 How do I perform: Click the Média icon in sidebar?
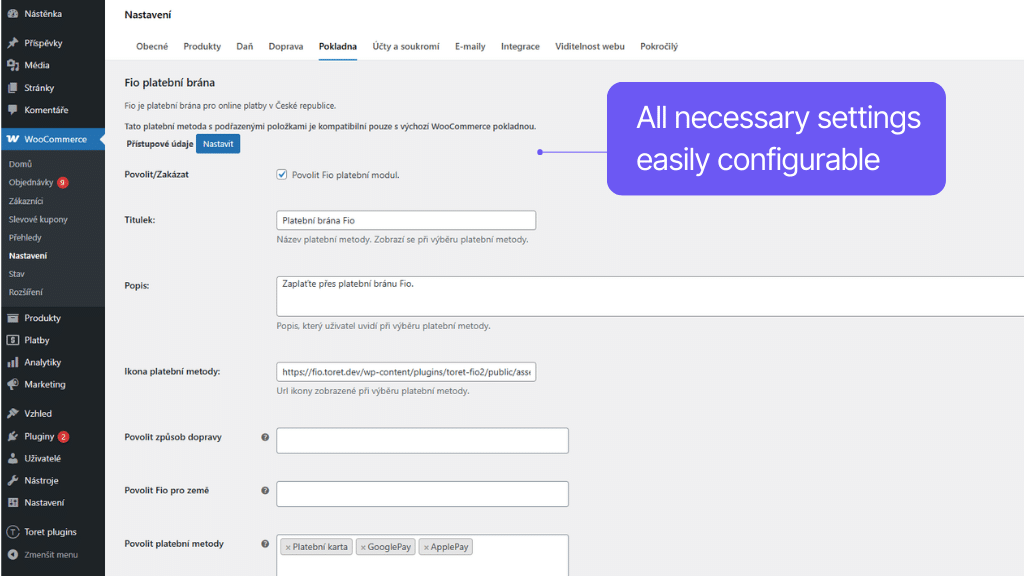click(x=13, y=65)
